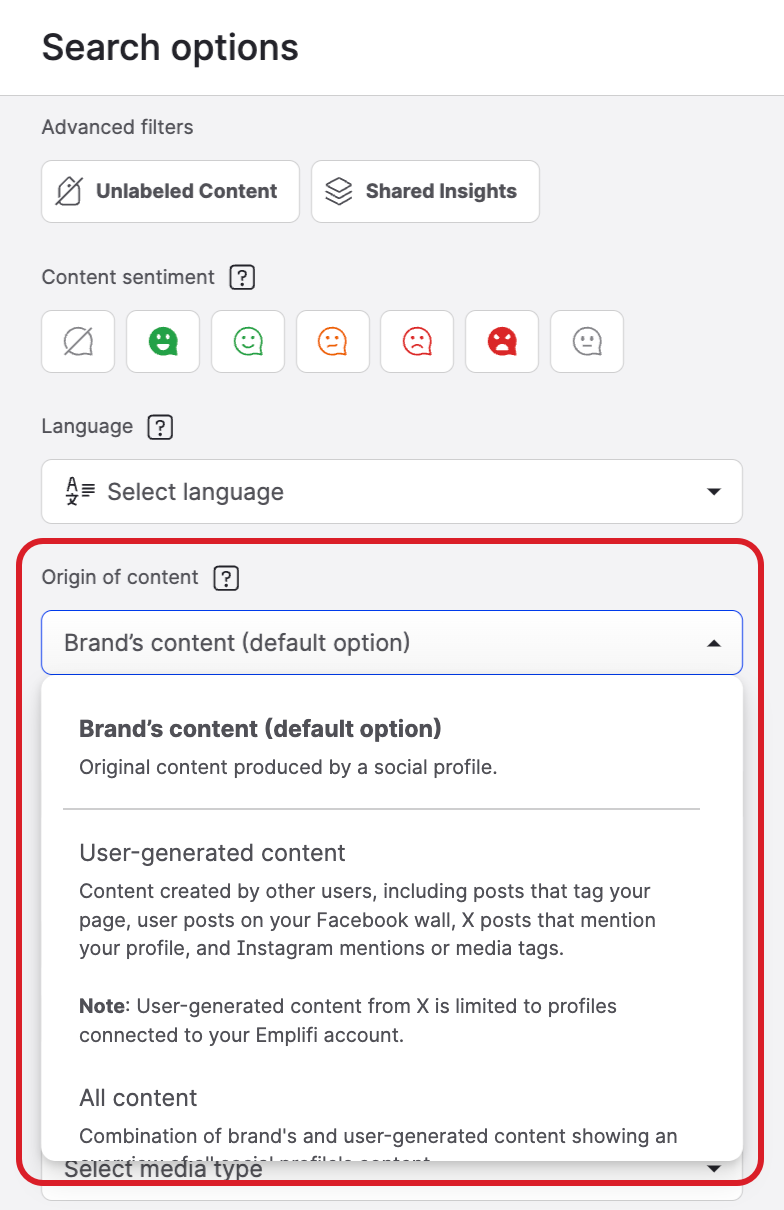
Task: Collapse the Origin of content dropdown
Action: coord(713,643)
